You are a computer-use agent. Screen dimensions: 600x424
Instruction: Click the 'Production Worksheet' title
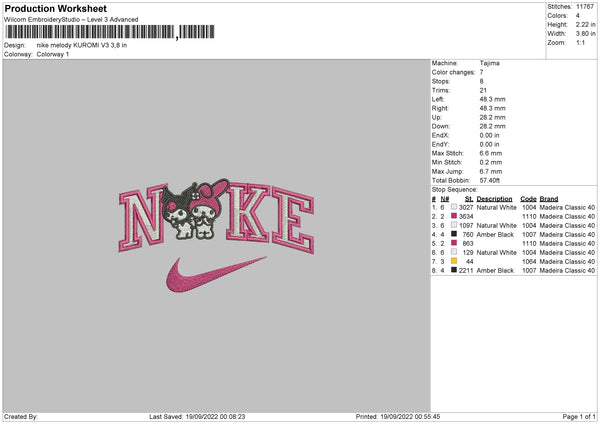point(55,9)
